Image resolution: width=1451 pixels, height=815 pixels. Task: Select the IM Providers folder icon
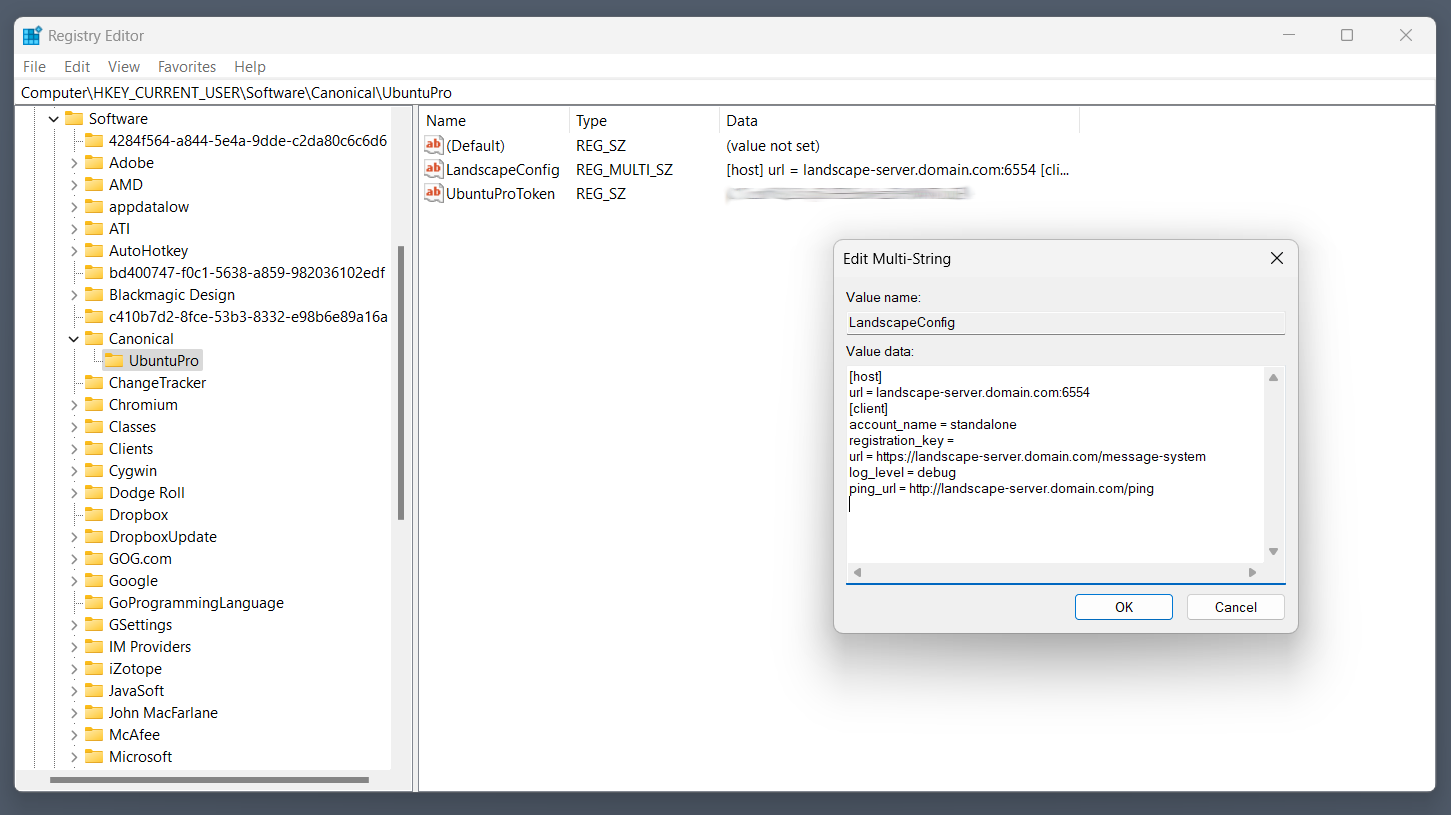pos(94,647)
